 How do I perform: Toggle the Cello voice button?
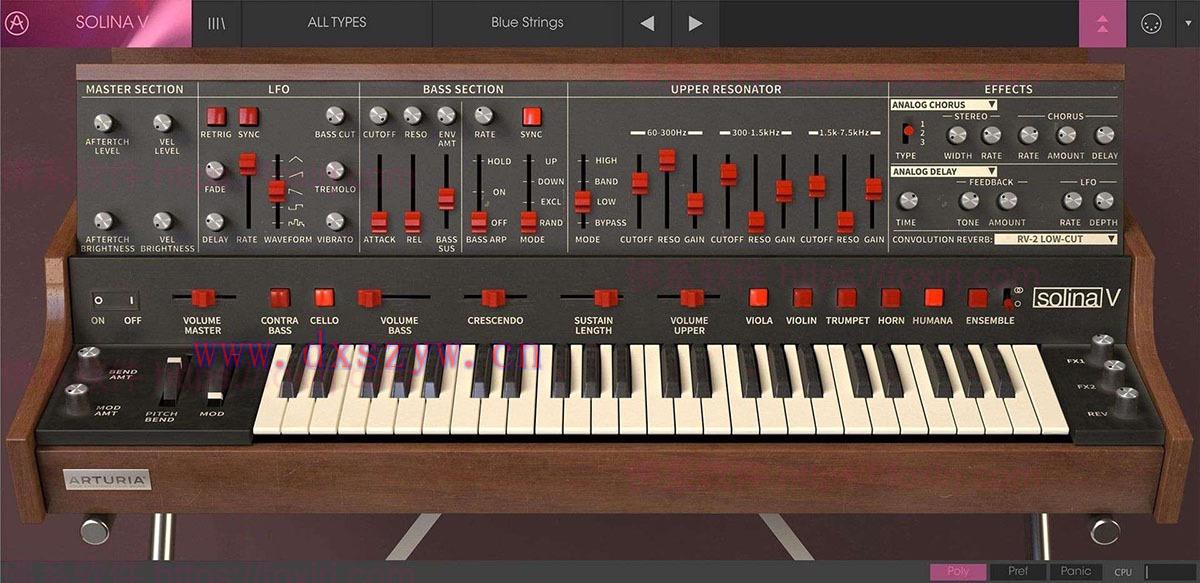pyautogui.click(x=324, y=297)
